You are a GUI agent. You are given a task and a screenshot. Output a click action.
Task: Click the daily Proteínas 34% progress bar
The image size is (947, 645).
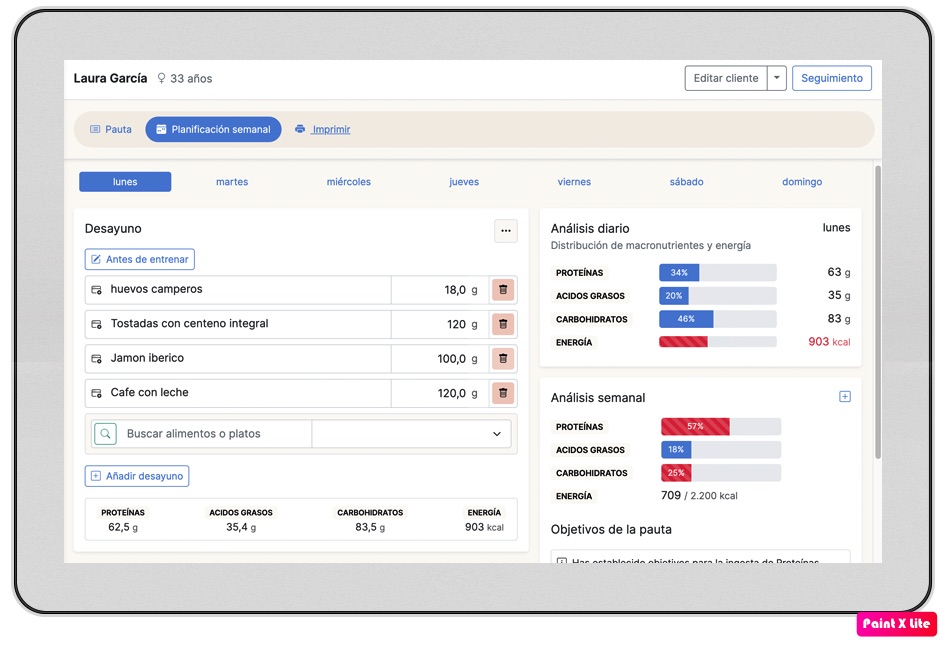717,273
